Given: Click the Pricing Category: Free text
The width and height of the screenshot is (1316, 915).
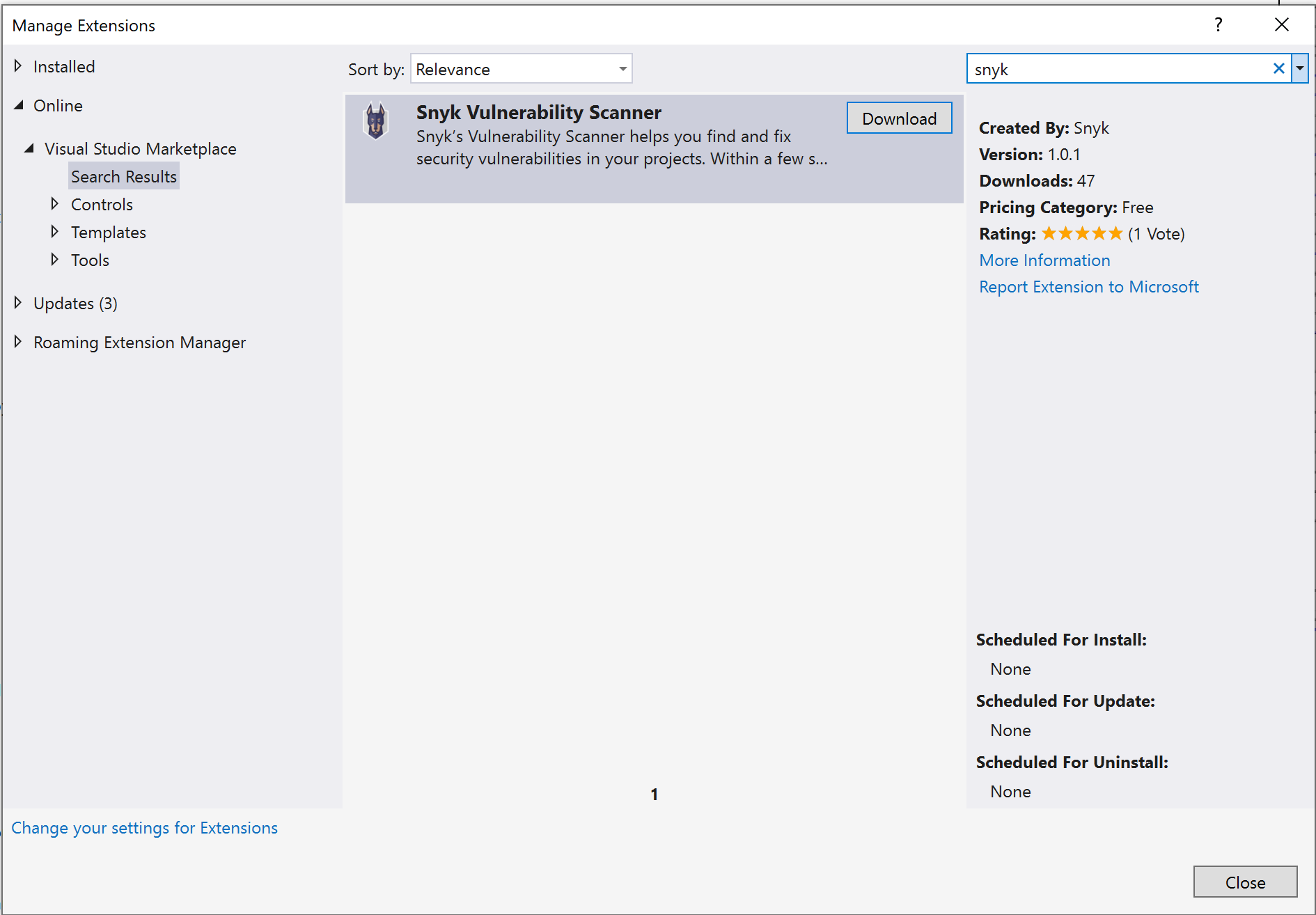Looking at the screenshot, I should tap(1066, 208).
